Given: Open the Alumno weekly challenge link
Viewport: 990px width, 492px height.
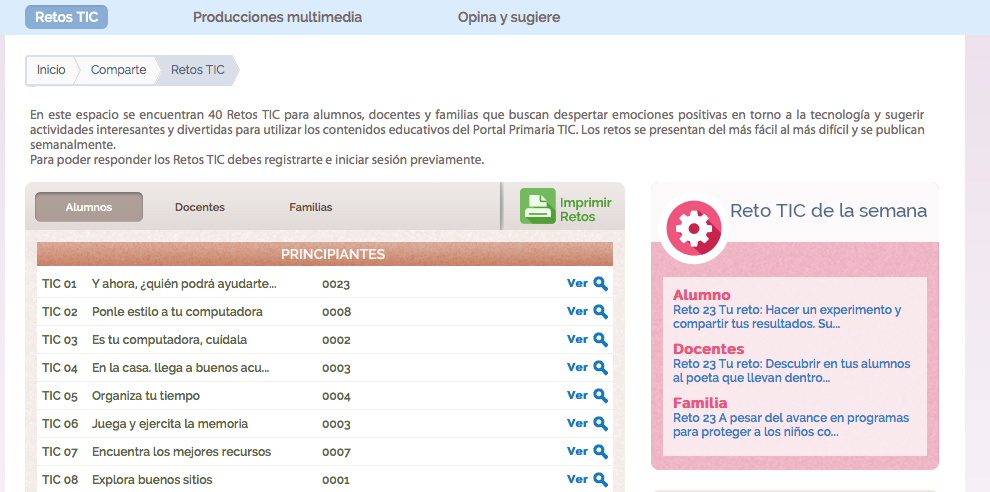Looking at the screenshot, I should 786,316.
